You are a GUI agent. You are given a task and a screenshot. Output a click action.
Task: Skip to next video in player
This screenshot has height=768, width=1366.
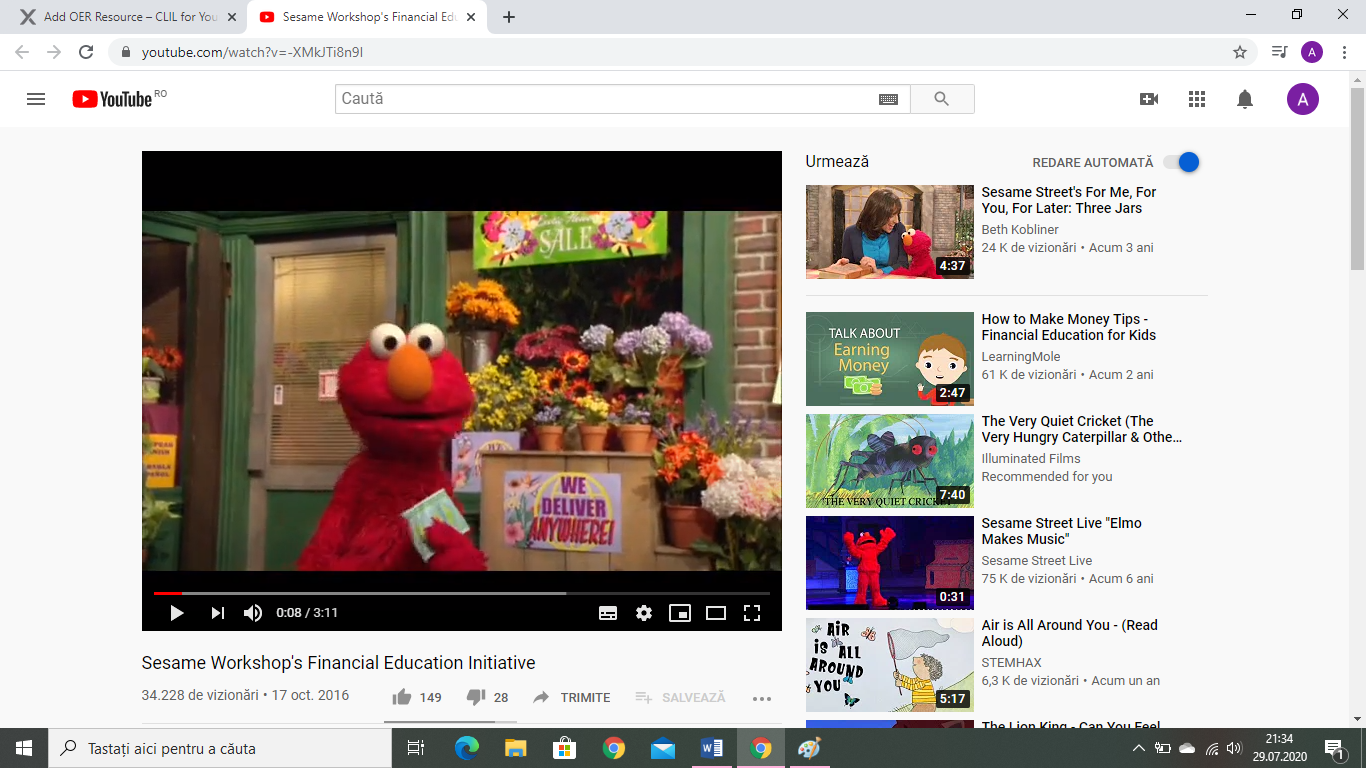(217, 613)
